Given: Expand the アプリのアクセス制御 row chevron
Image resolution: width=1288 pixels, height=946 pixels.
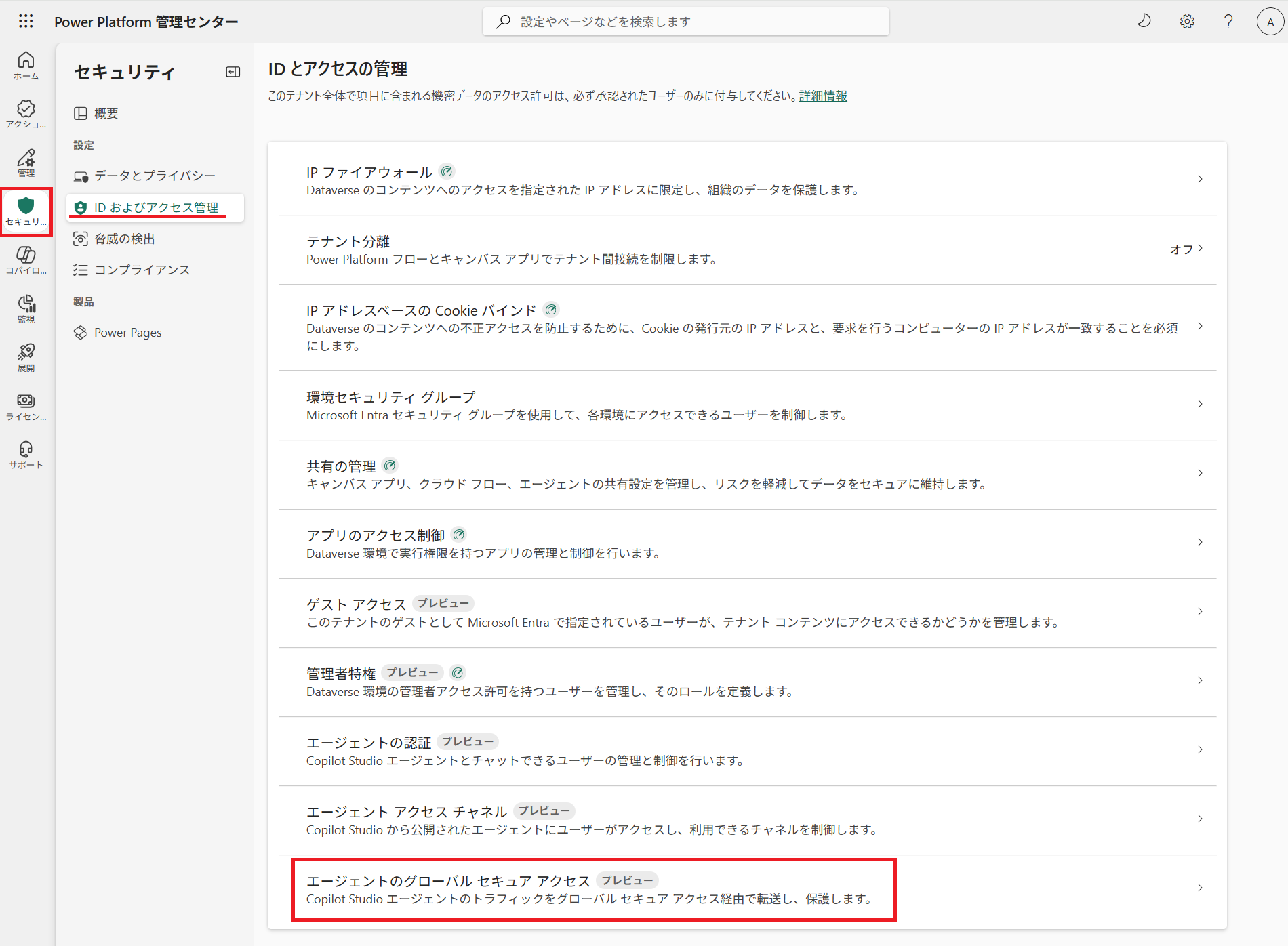Looking at the screenshot, I should (x=1200, y=542).
